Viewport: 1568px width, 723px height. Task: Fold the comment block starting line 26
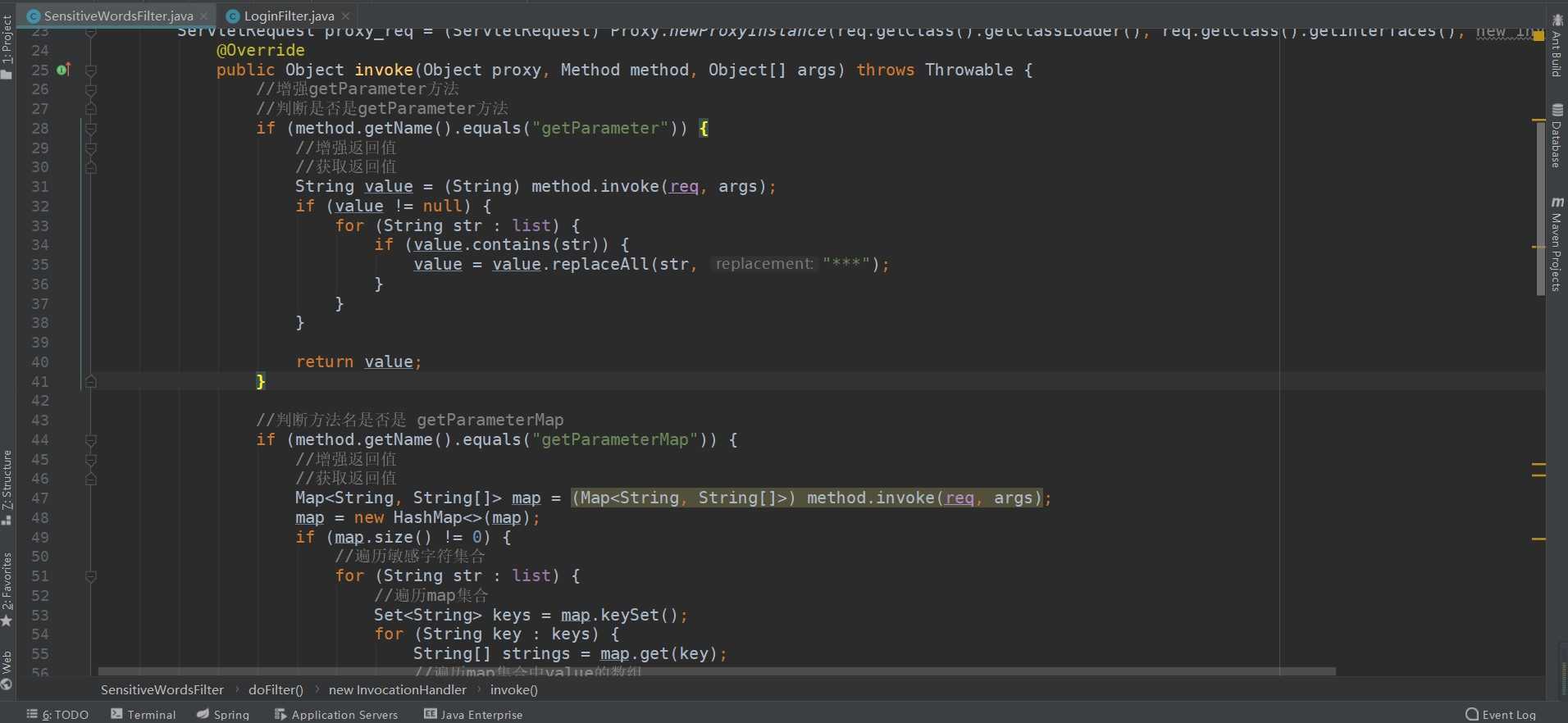tap(91, 89)
